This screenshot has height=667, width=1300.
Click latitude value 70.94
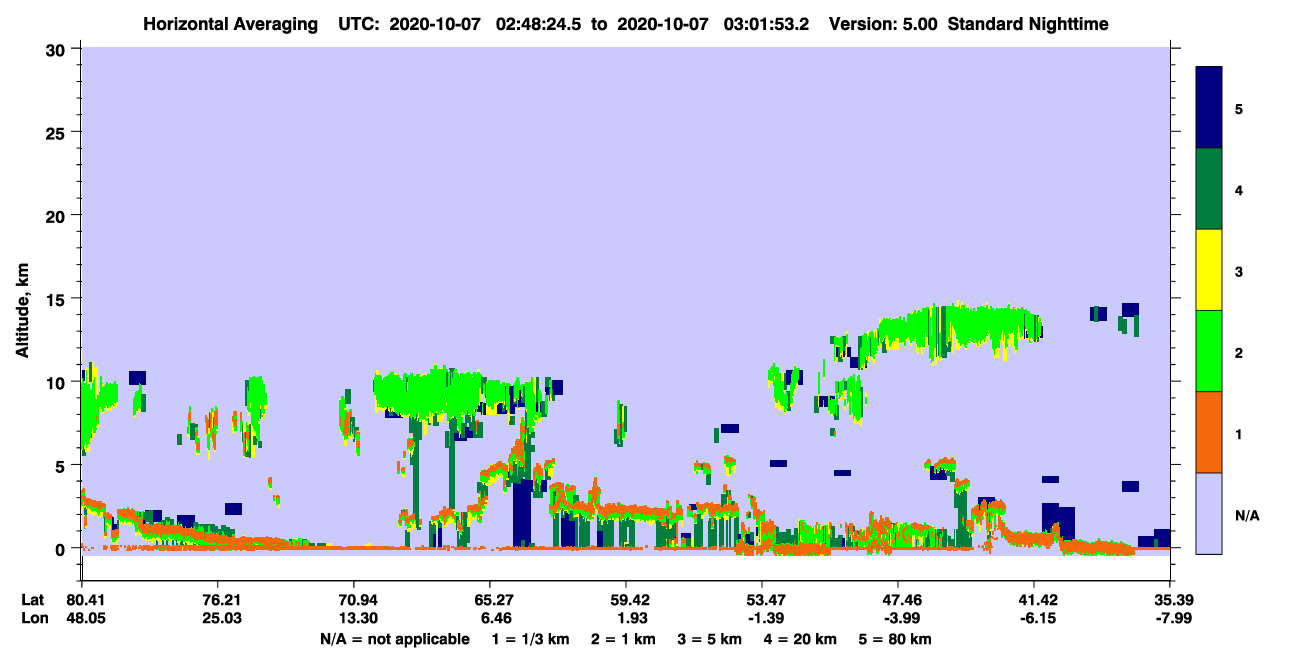pos(353,600)
